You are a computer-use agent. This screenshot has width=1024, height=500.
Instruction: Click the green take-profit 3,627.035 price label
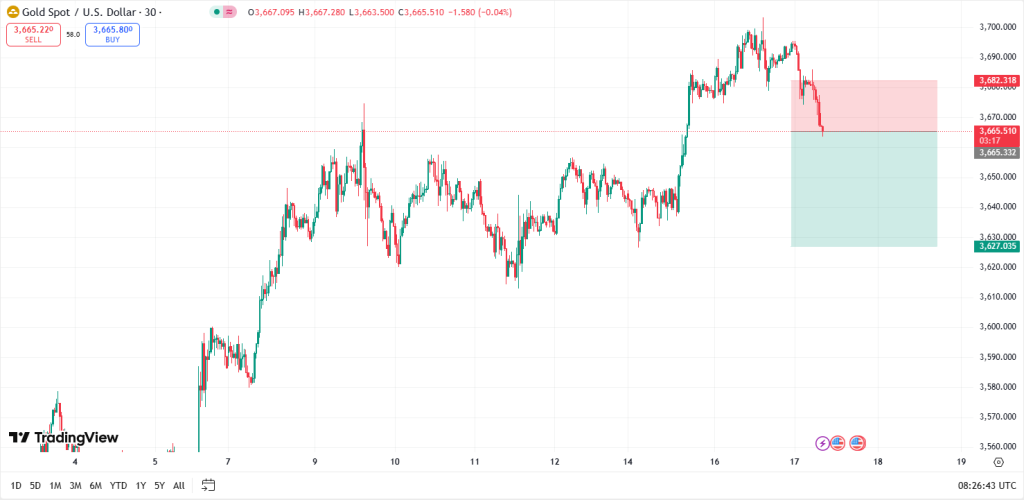pyautogui.click(x=996, y=246)
